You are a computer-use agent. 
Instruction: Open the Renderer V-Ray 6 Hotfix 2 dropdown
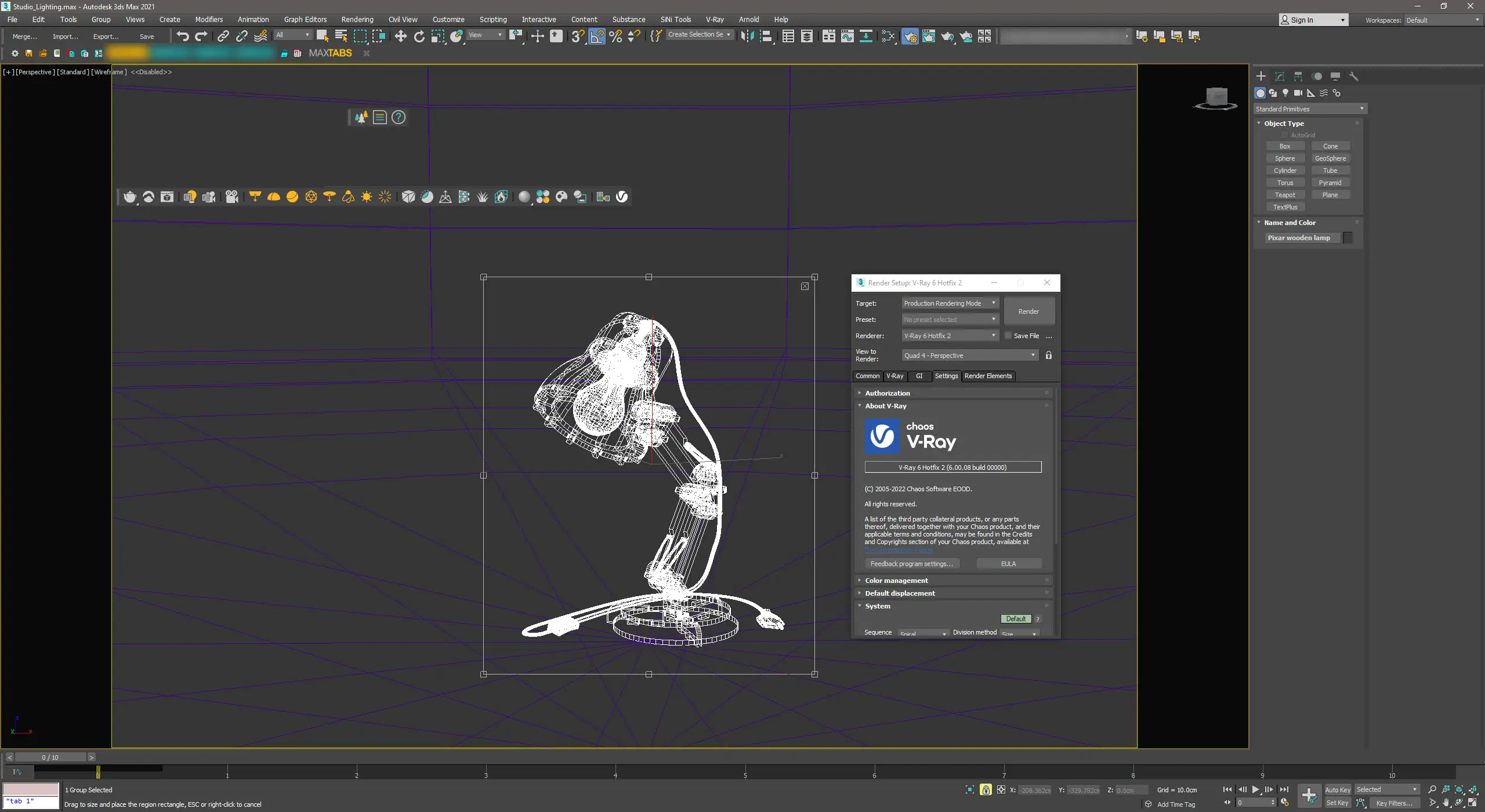coord(950,335)
